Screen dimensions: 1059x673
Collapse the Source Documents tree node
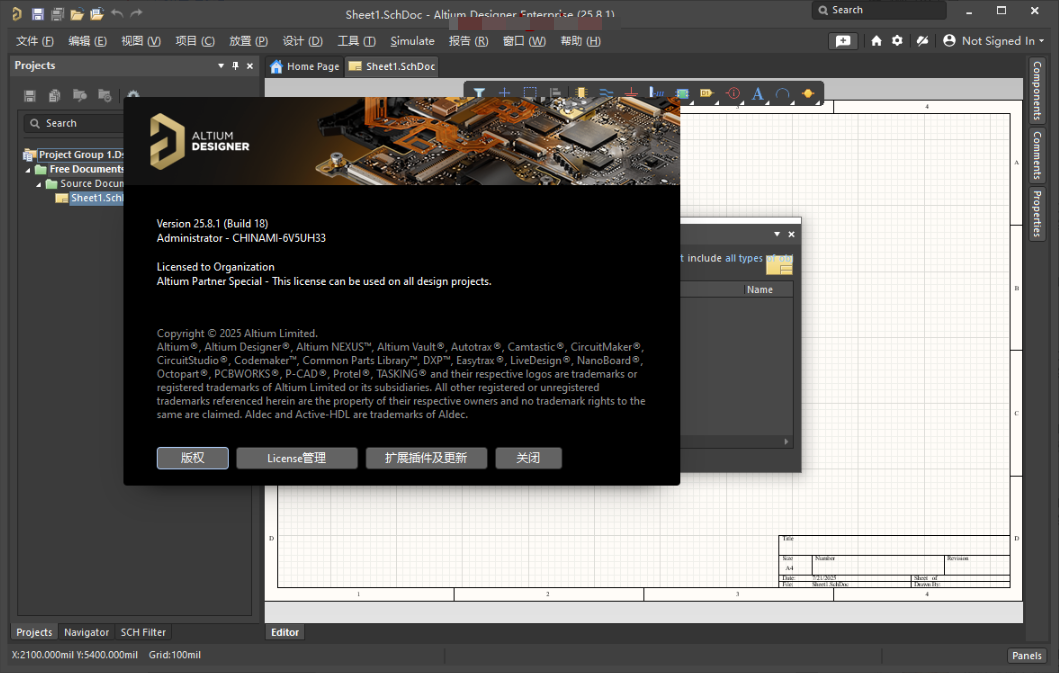pyautogui.click(x=38, y=184)
